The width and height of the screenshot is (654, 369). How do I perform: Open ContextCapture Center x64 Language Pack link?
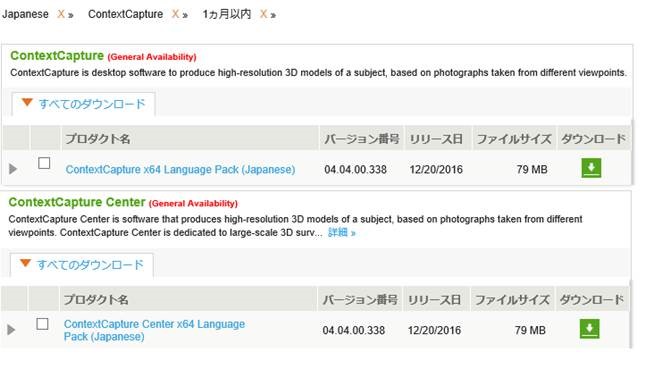[x=154, y=330]
